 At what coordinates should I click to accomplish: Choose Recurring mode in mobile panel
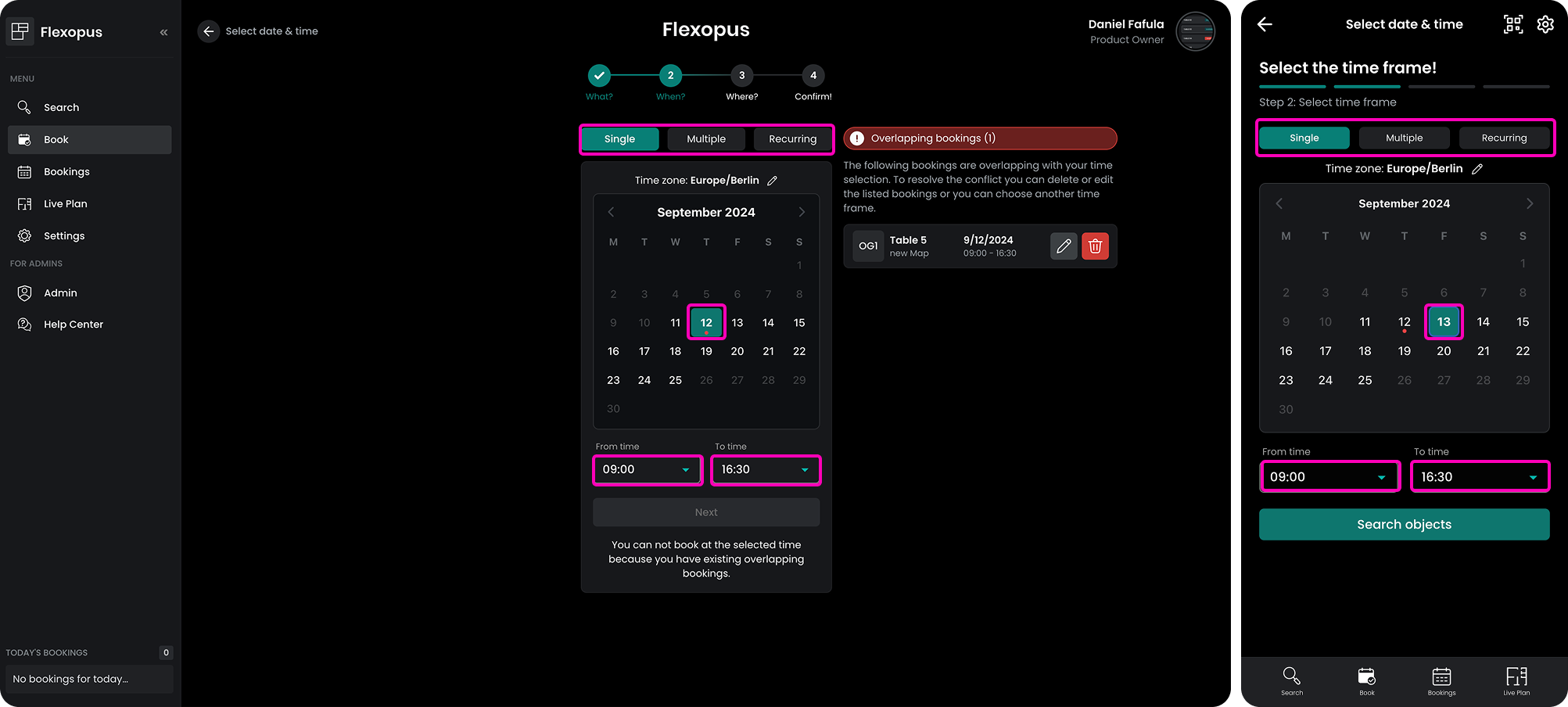tap(1503, 138)
